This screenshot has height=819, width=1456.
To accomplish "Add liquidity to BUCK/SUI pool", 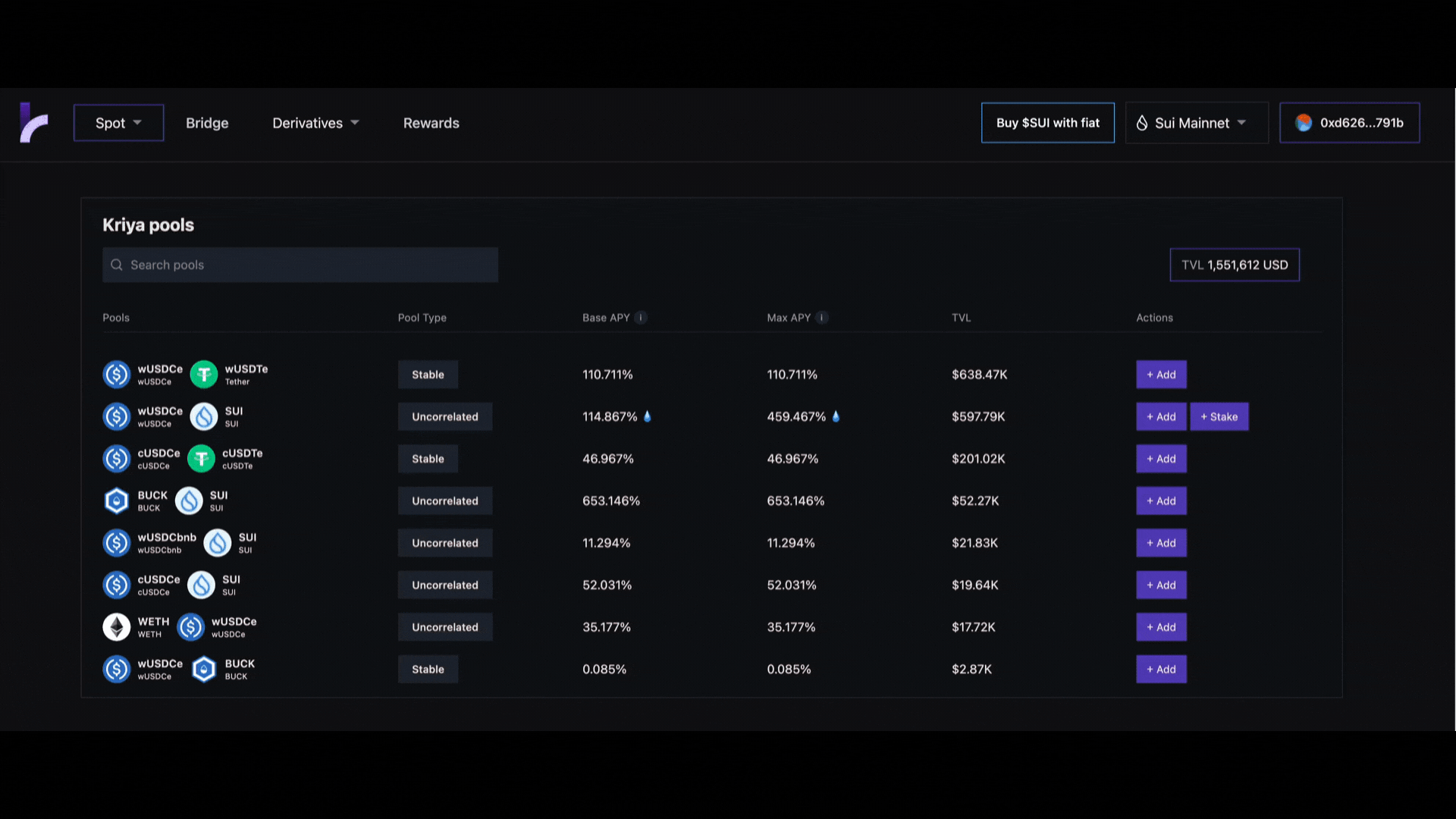I will pyautogui.click(x=1161, y=500).
